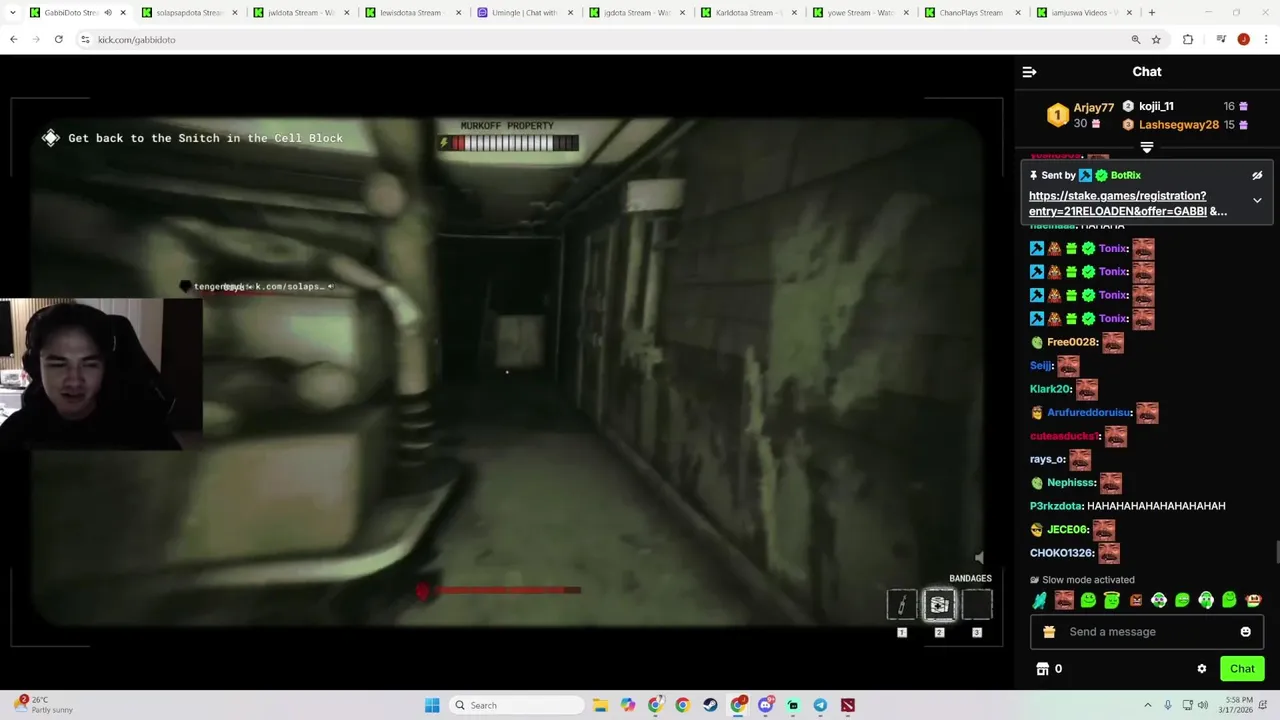Switch to lewisdotaa Stream tab
Image resolution: width=1280 pixels, height=720 pixels.
(412, 13)
